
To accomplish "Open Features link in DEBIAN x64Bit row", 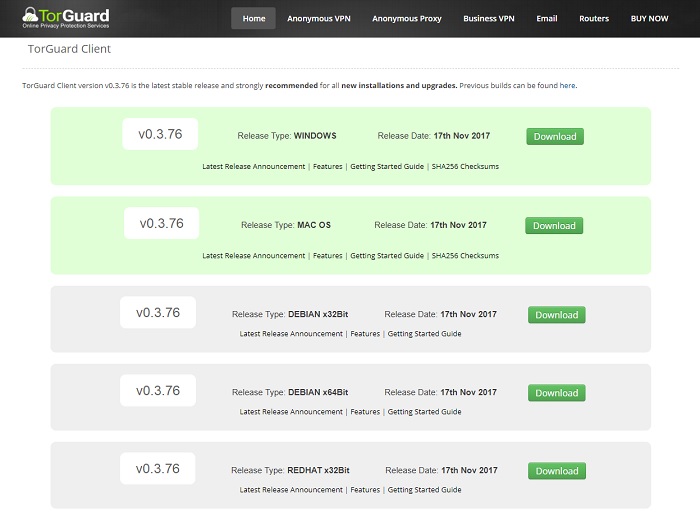I will pos(365,412).
